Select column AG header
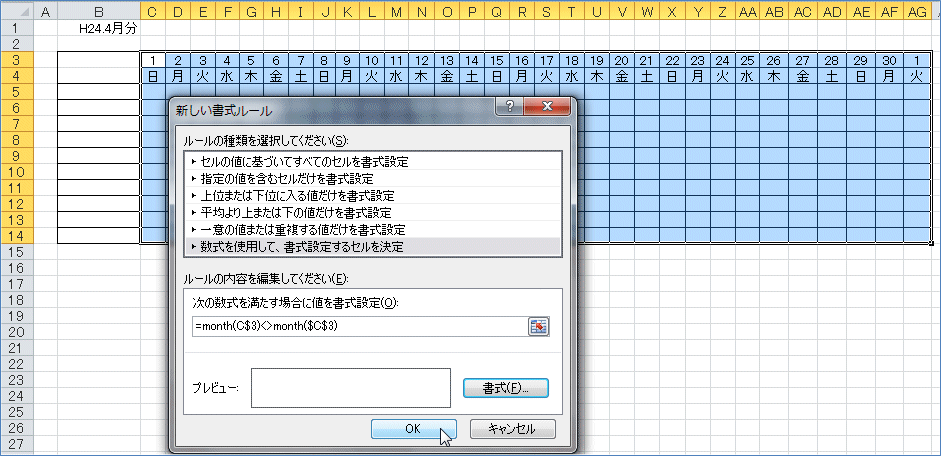Screen dimensions: 941x456 click(917, 11)
